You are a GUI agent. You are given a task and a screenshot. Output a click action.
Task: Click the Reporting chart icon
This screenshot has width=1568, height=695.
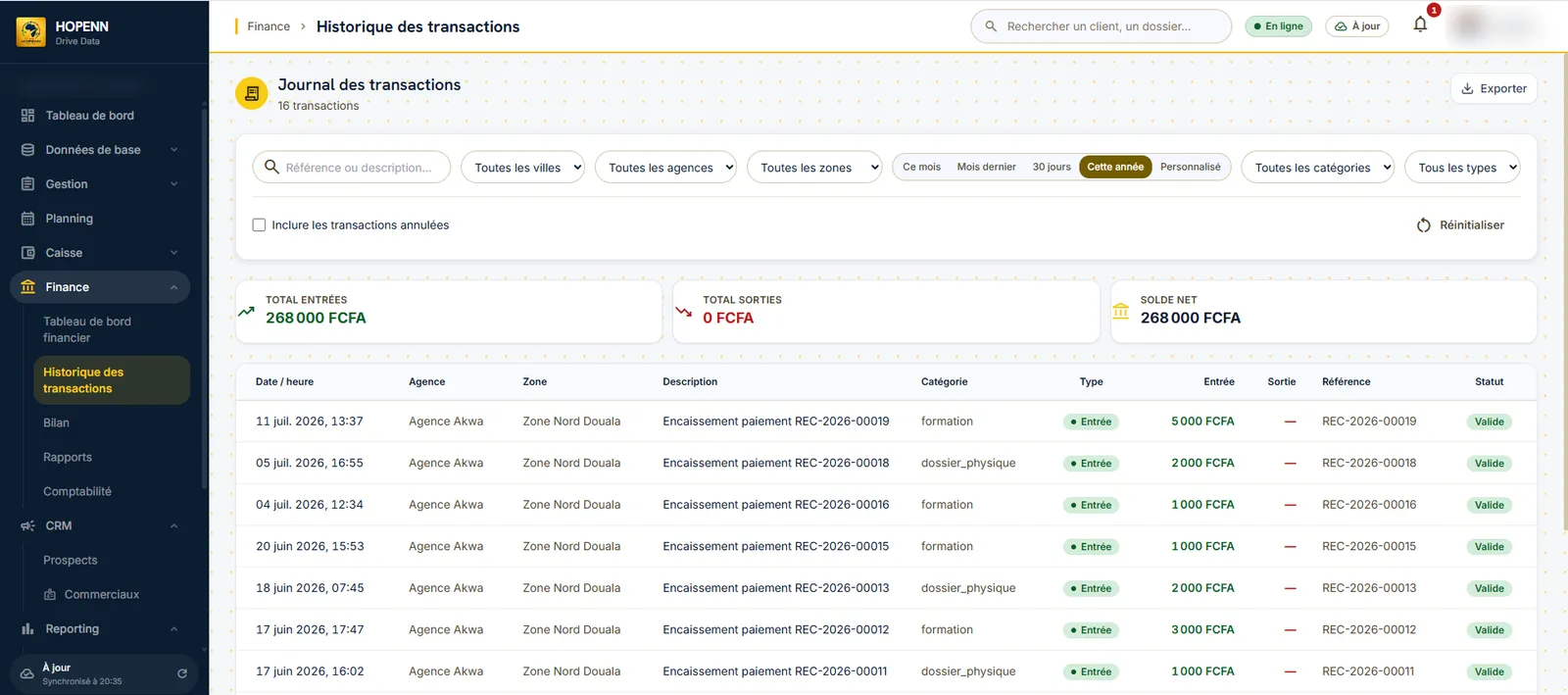27,629
